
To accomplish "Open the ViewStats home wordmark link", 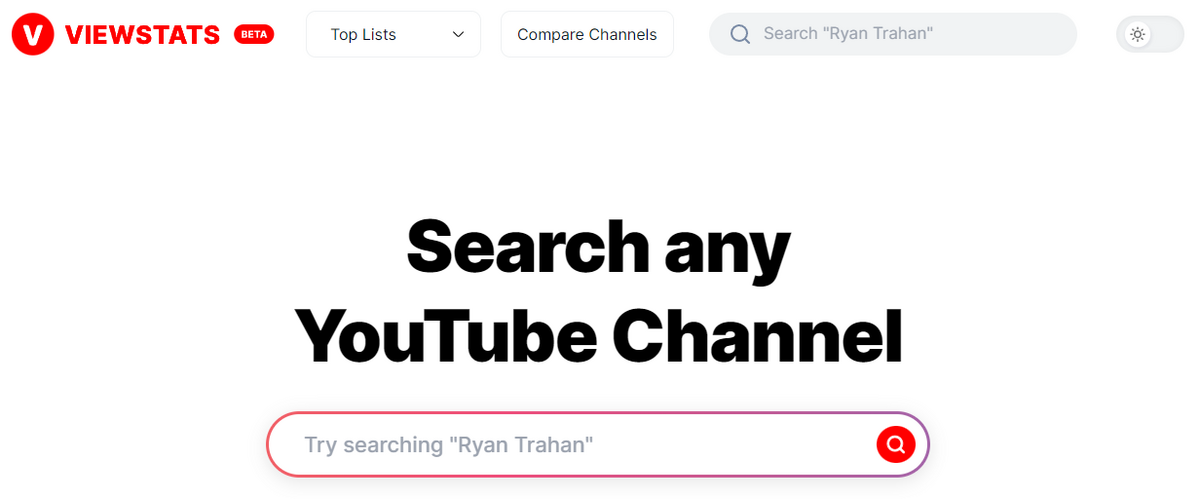I will [142, 34].
